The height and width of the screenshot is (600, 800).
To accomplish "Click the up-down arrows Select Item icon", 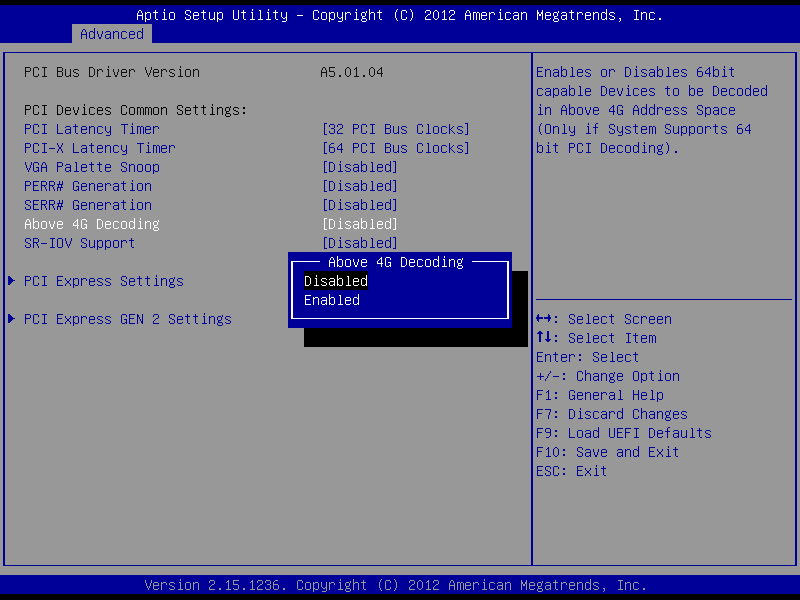I will click(x=544, y=338).
